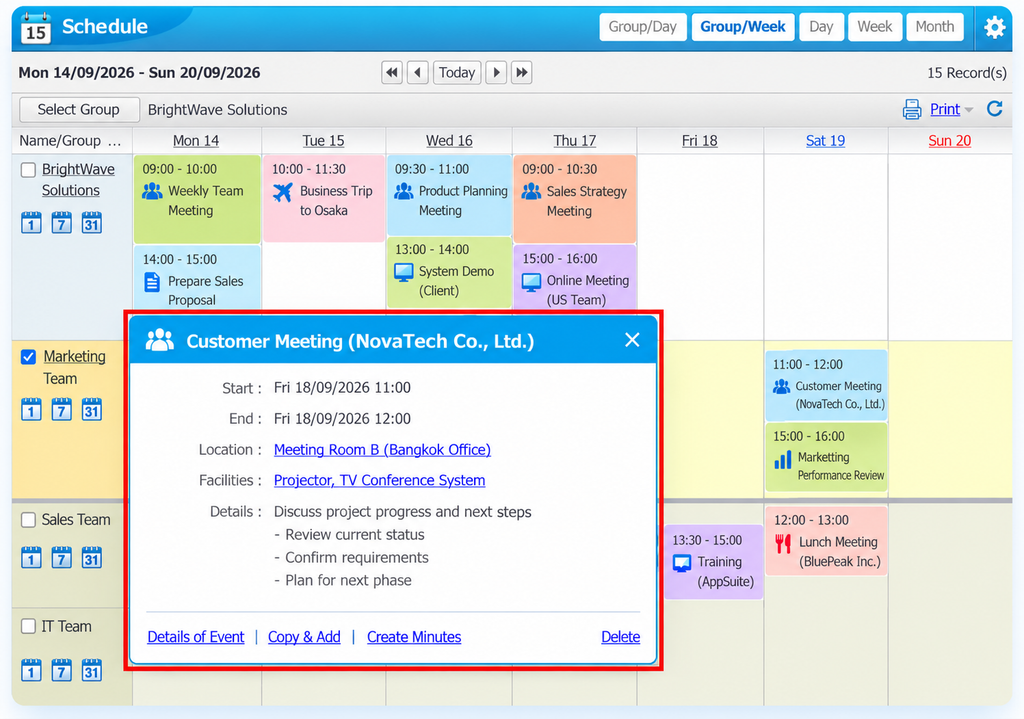Open IT Team month view calendar icon
Image resolution: width=1024 pixels, height=719 pixels.
click(91, 670)
